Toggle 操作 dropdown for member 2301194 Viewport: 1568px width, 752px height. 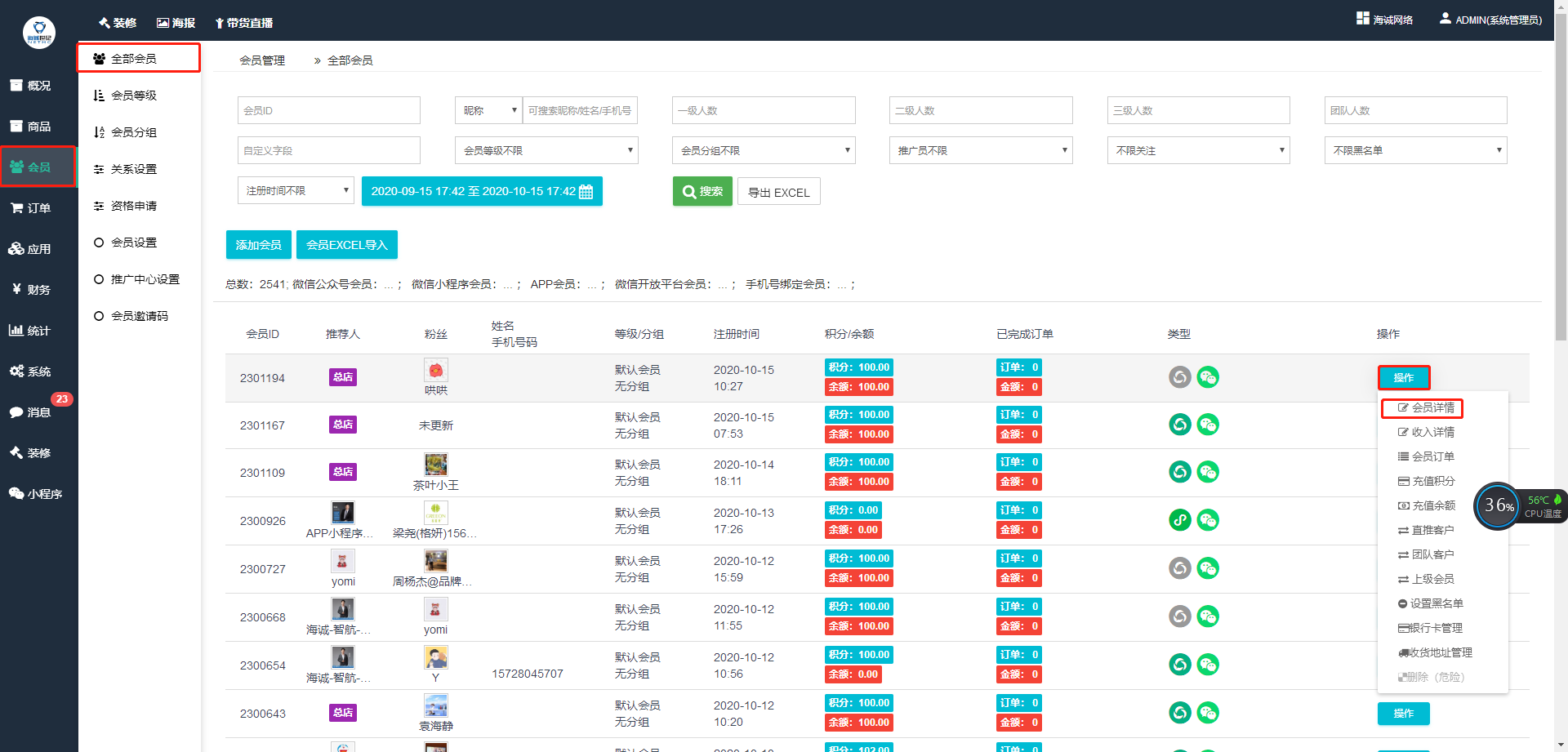pos(1403,378)
